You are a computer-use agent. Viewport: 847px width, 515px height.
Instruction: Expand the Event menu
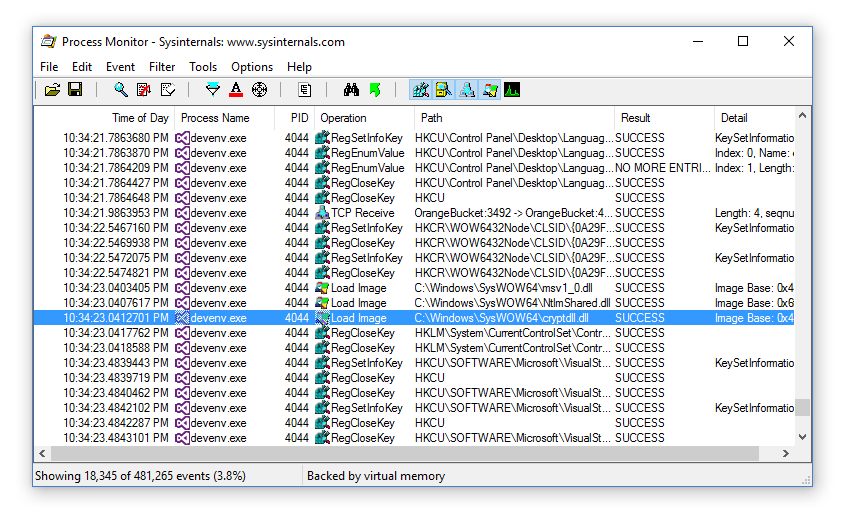[120, 67]
